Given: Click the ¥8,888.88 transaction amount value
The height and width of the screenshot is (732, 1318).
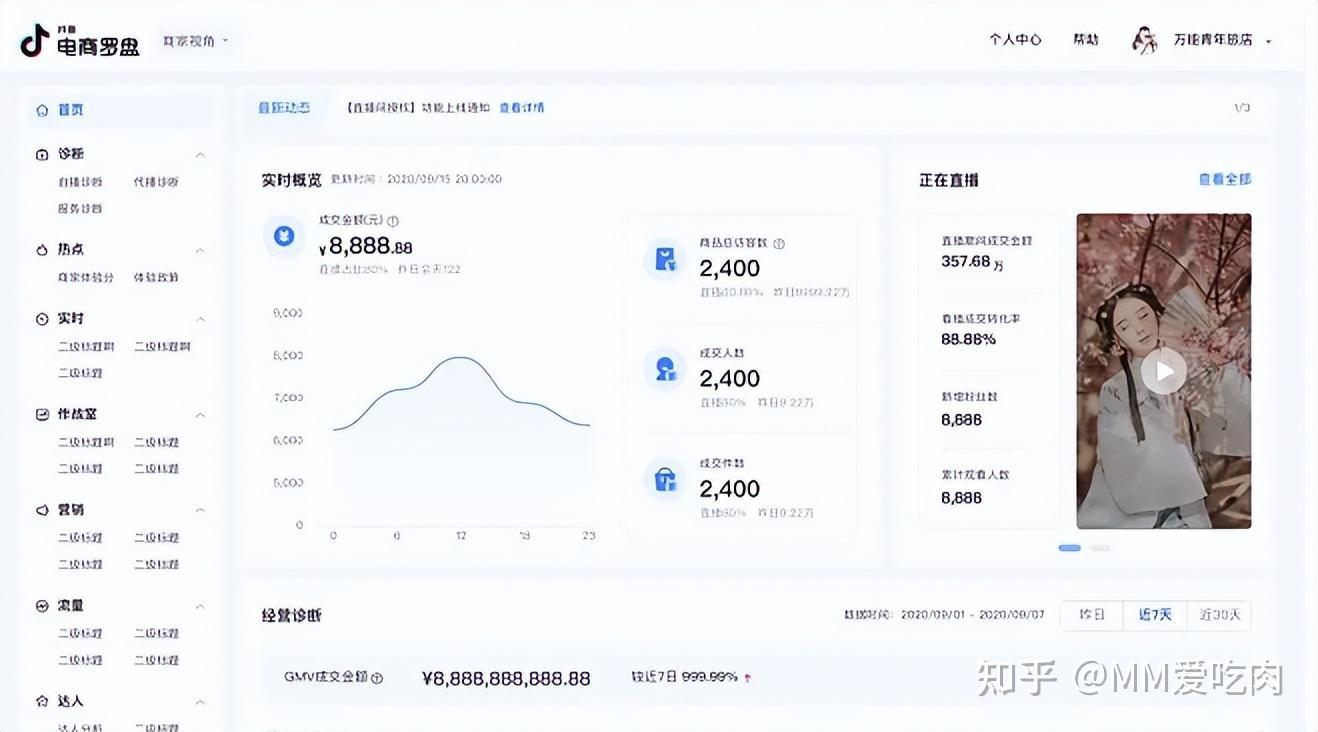Looking at the screenshot, I should coord(365,247).
